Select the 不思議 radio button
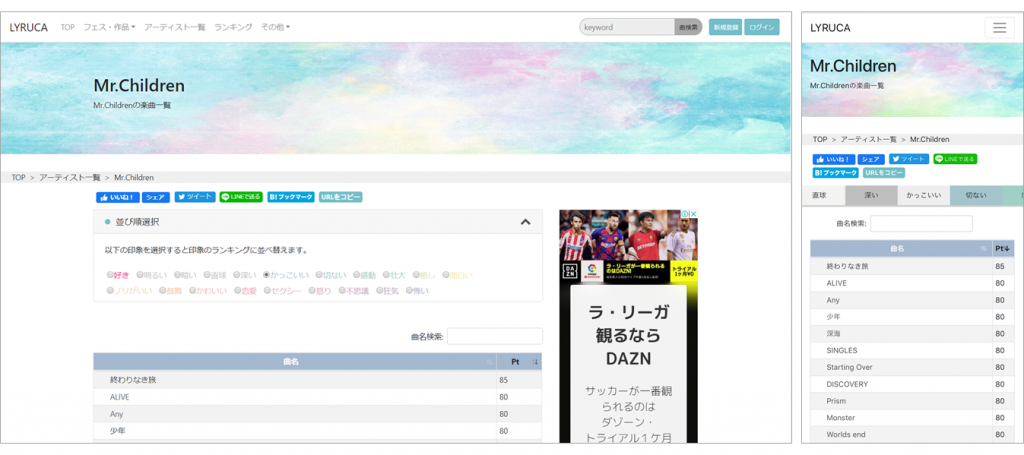 [x=342, y=290]
